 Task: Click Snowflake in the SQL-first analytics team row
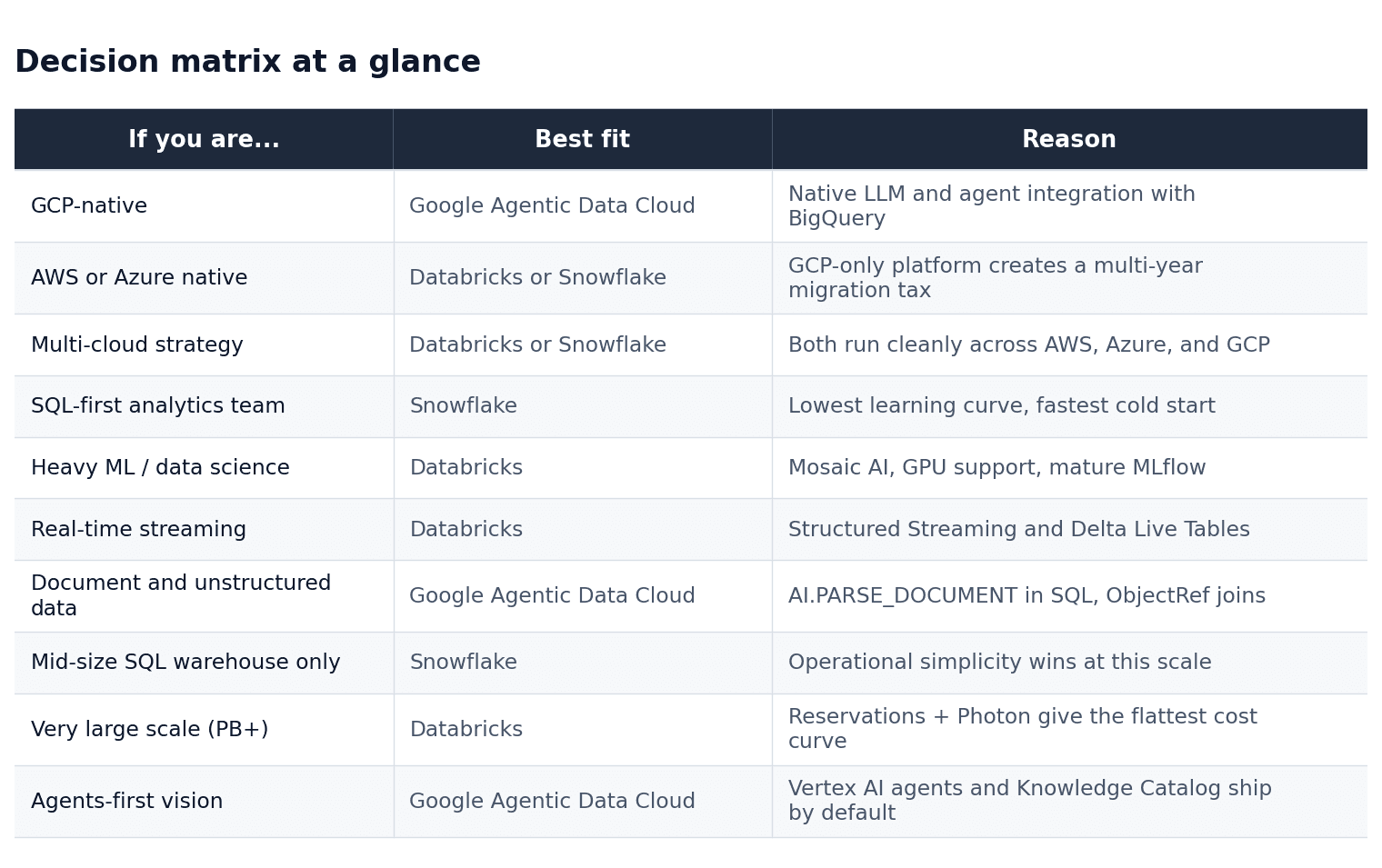coord(463,406)
